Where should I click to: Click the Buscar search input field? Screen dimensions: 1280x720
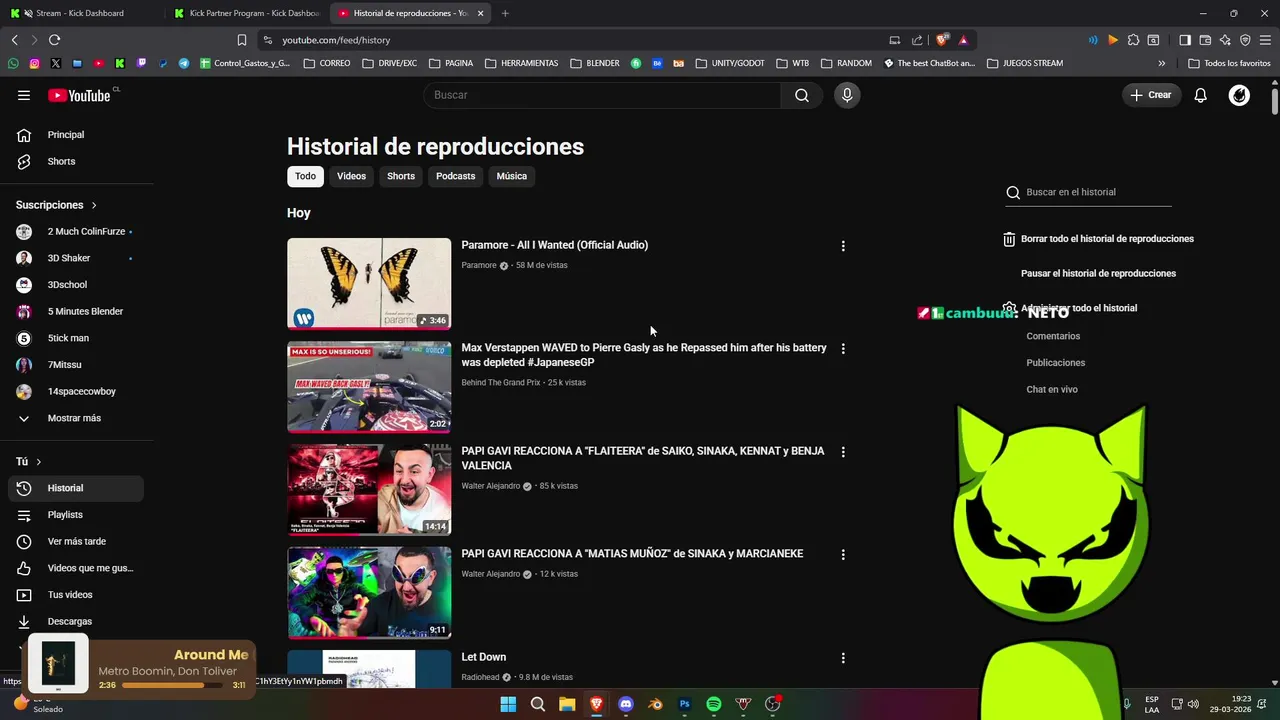pos(602,95)
